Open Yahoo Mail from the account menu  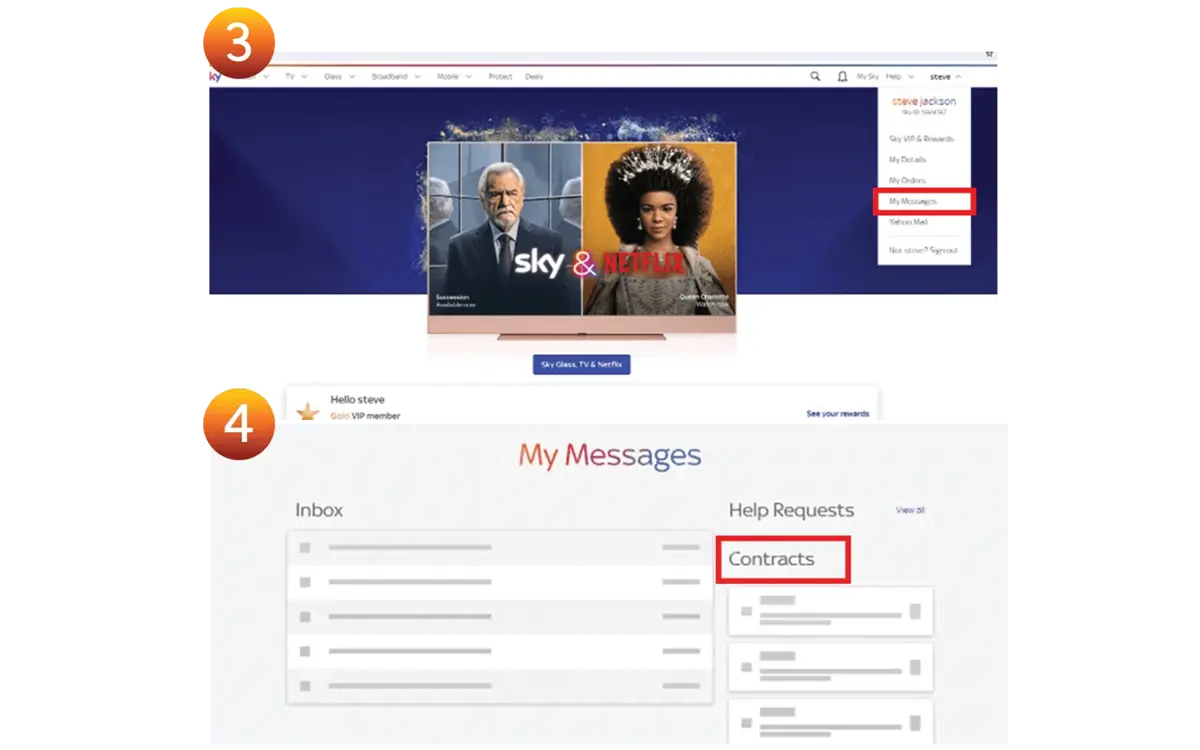908,222
